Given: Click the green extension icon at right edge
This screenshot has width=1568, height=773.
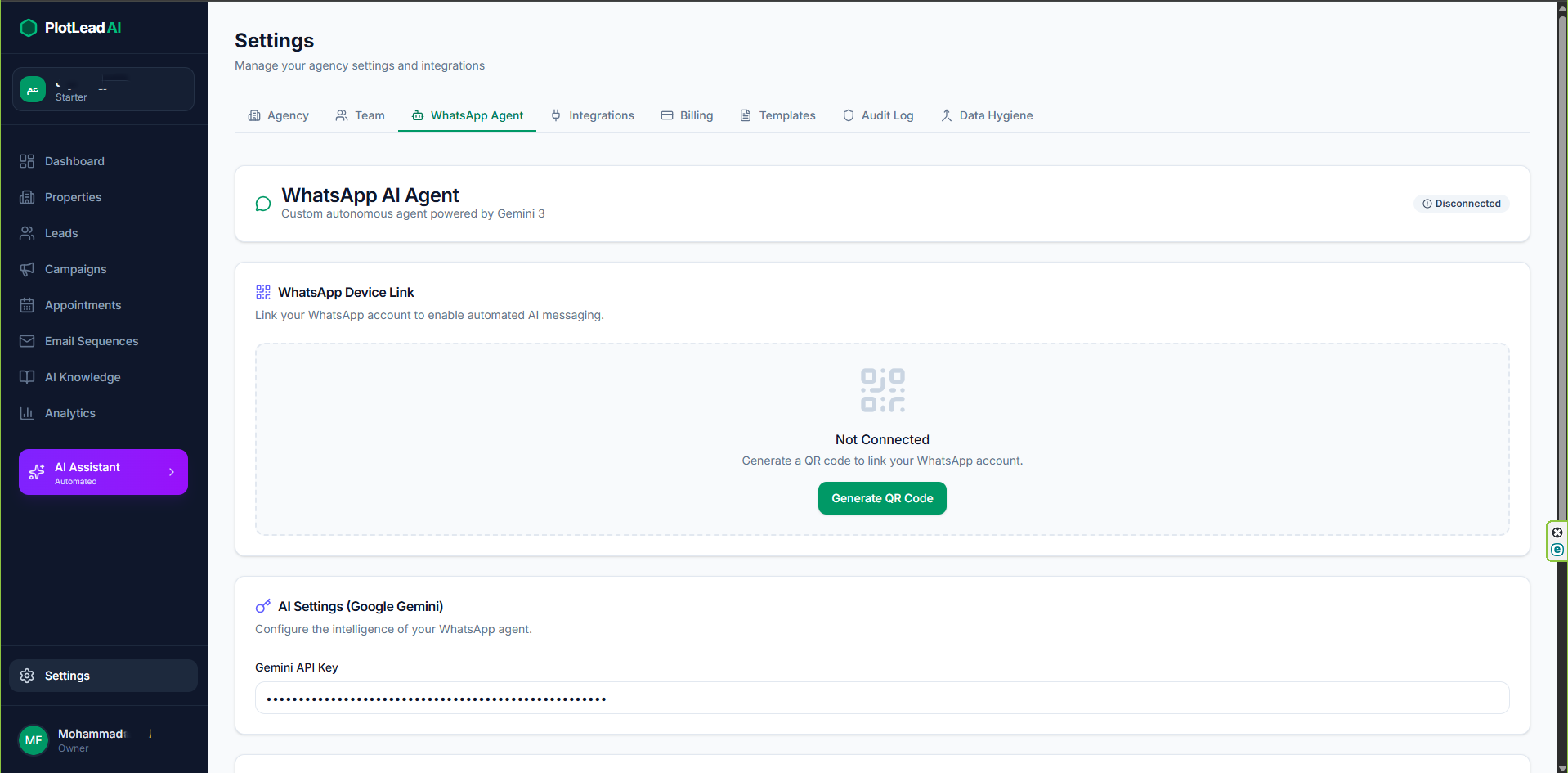Looking at the screenshot, I should point(1557,550).
